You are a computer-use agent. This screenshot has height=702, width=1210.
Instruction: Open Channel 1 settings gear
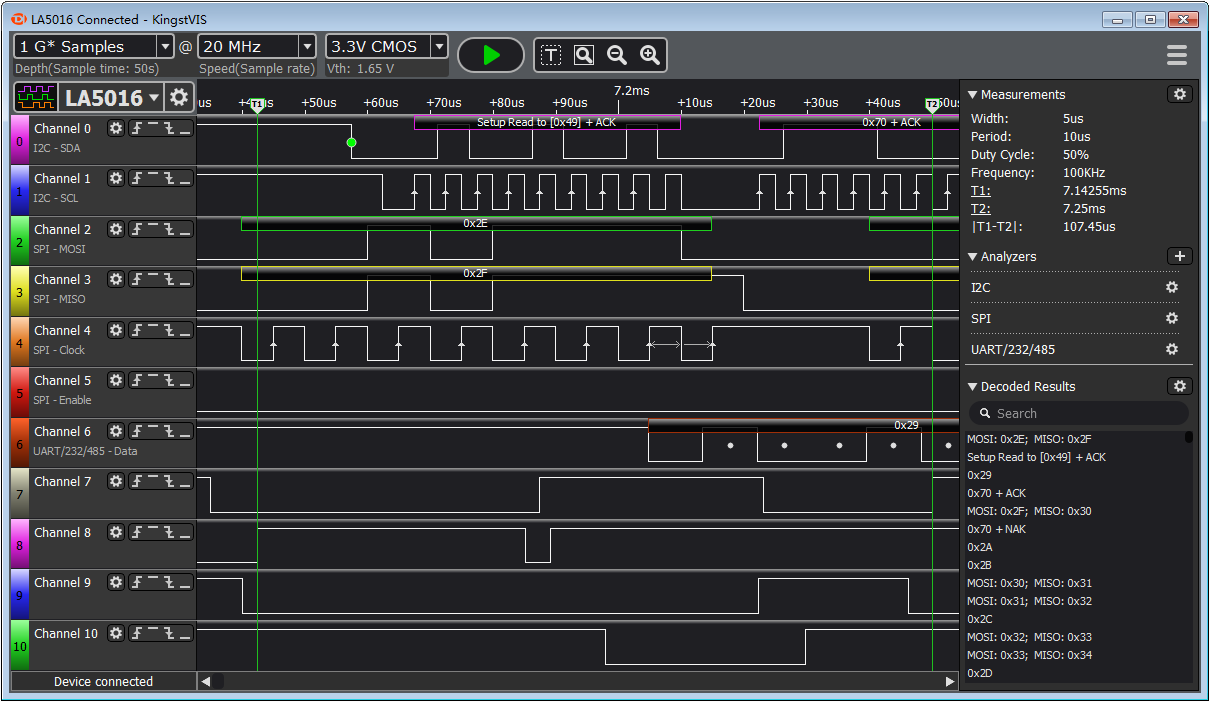coord(116,178)
